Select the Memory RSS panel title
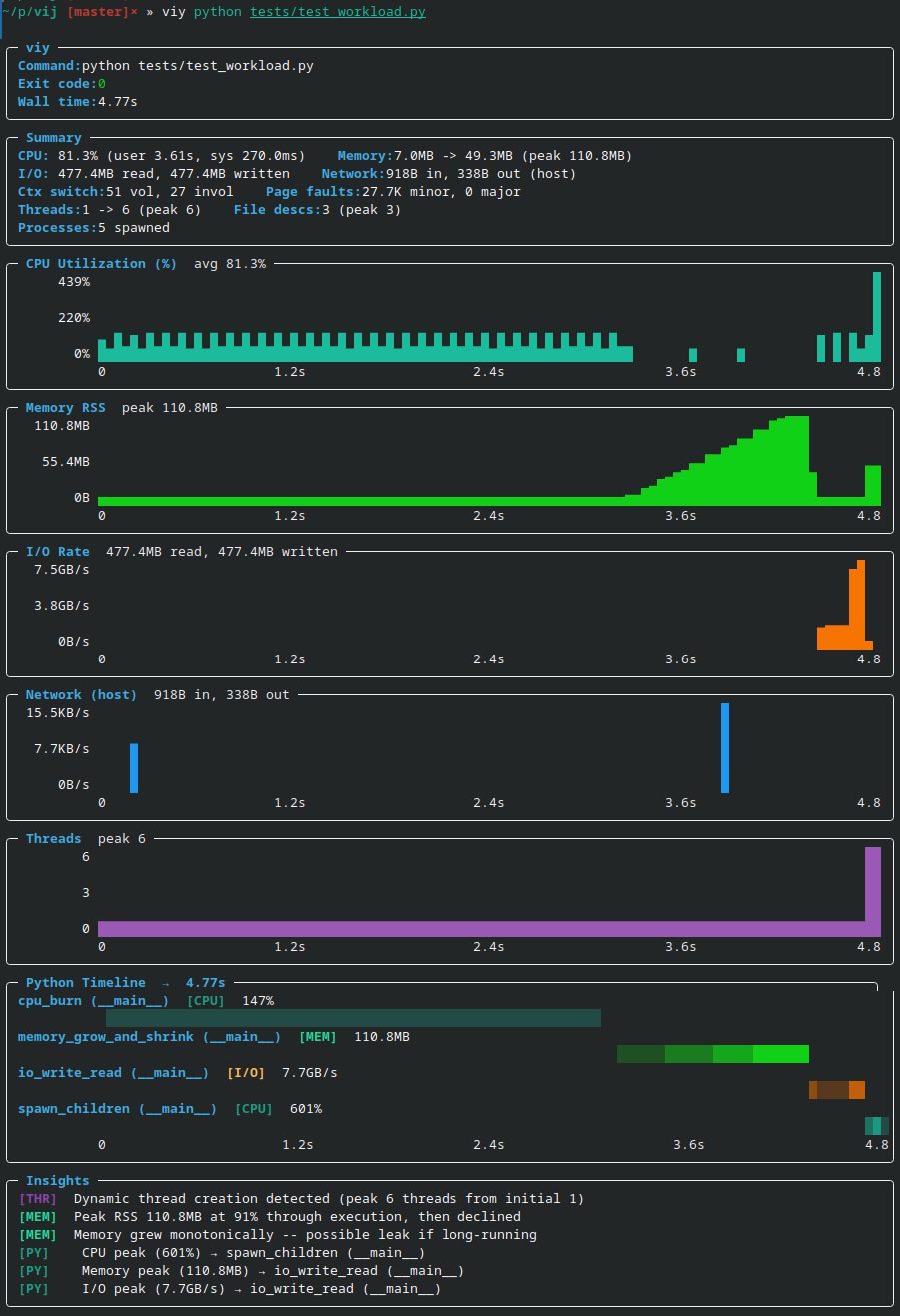The height and width of the screenshot is (1316, 900). point(64,407)
